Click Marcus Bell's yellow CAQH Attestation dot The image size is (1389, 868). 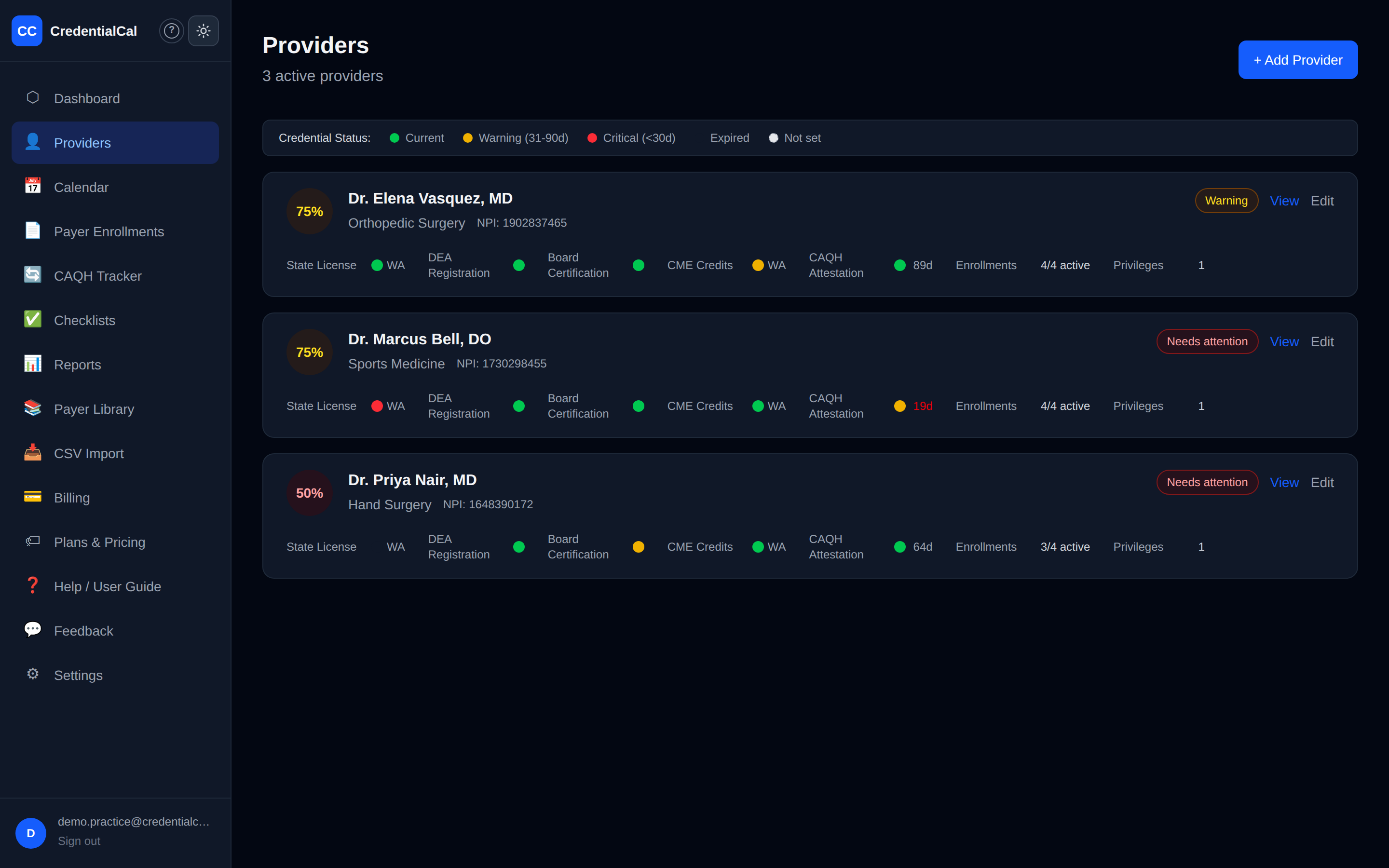(900, 406)
